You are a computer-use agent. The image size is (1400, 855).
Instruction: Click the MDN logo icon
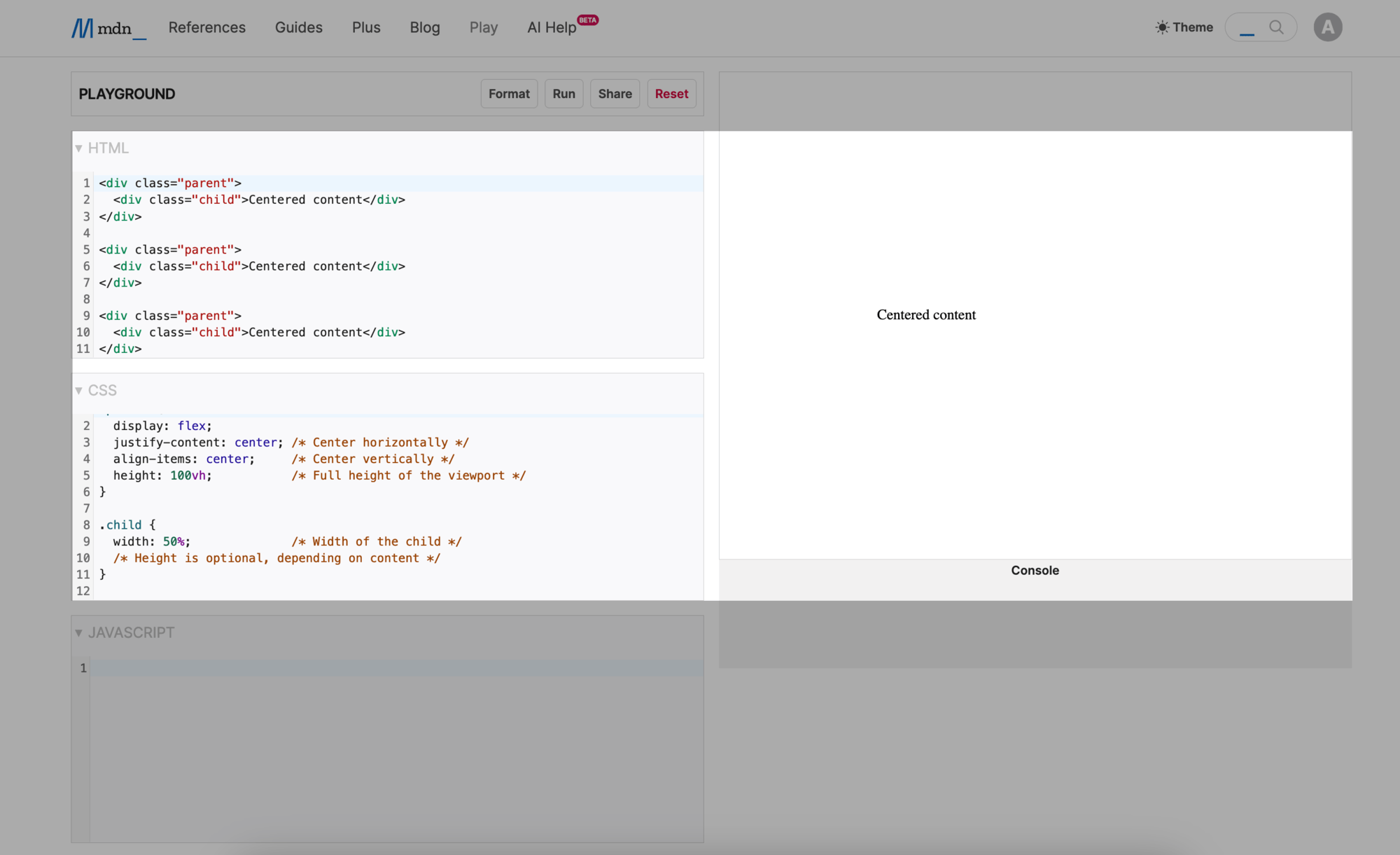(x=82, y=28)
